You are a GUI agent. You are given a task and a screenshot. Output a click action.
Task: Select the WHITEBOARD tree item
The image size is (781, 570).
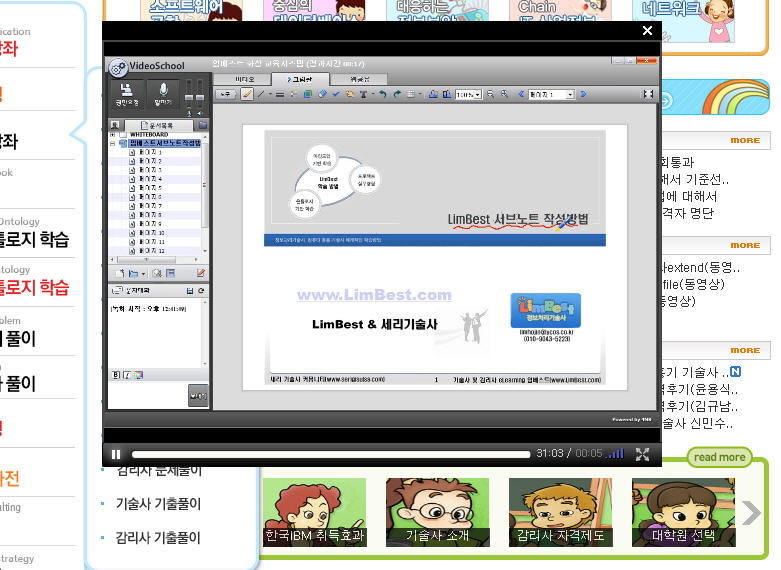pos(149,135)
